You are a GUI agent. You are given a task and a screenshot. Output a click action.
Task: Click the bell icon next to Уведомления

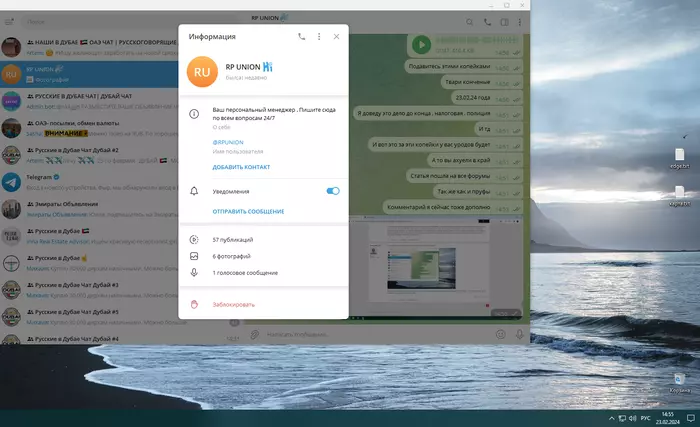pyautogui.click(x=194, y=191)
